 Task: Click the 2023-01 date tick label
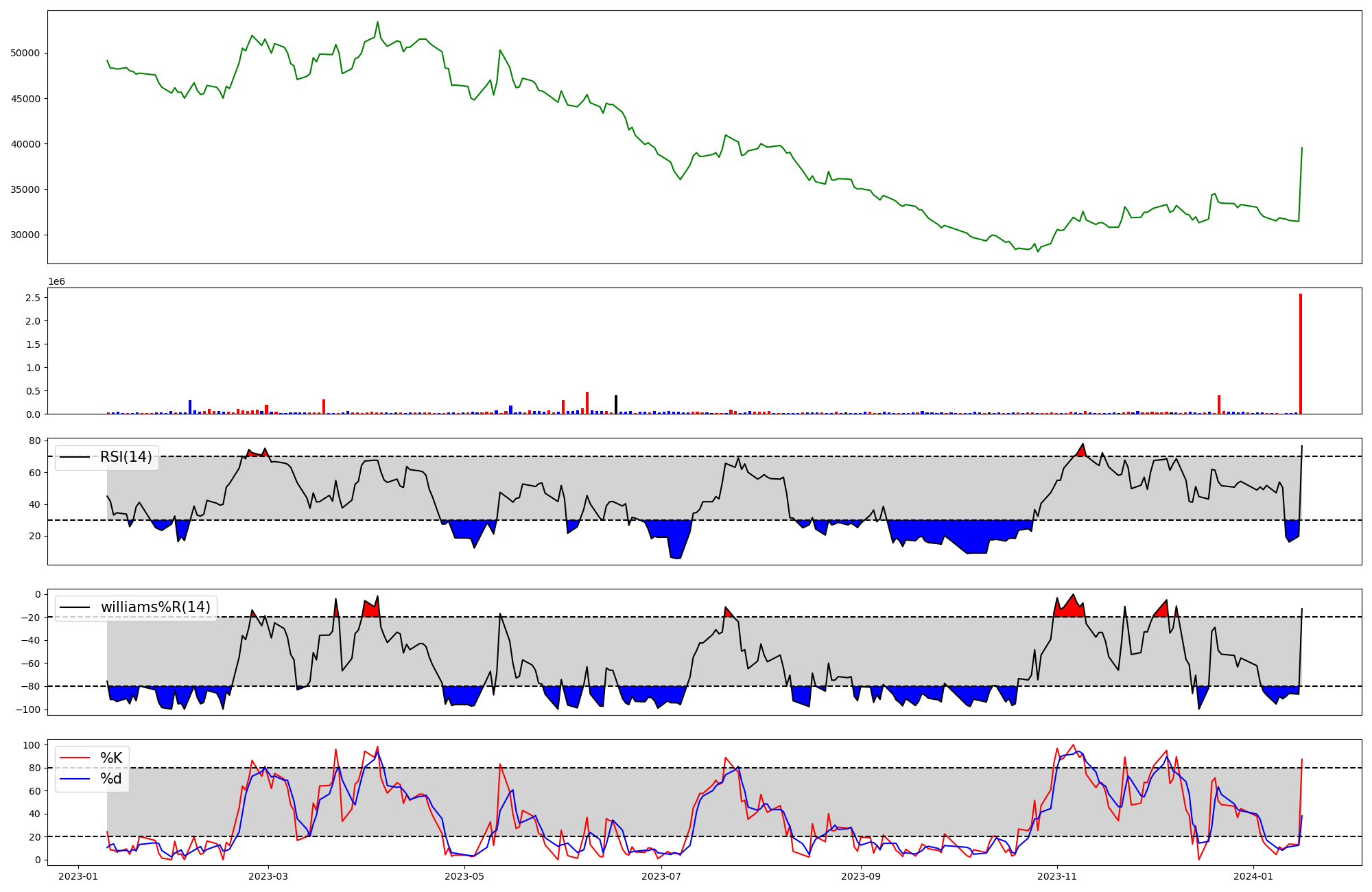78,876
